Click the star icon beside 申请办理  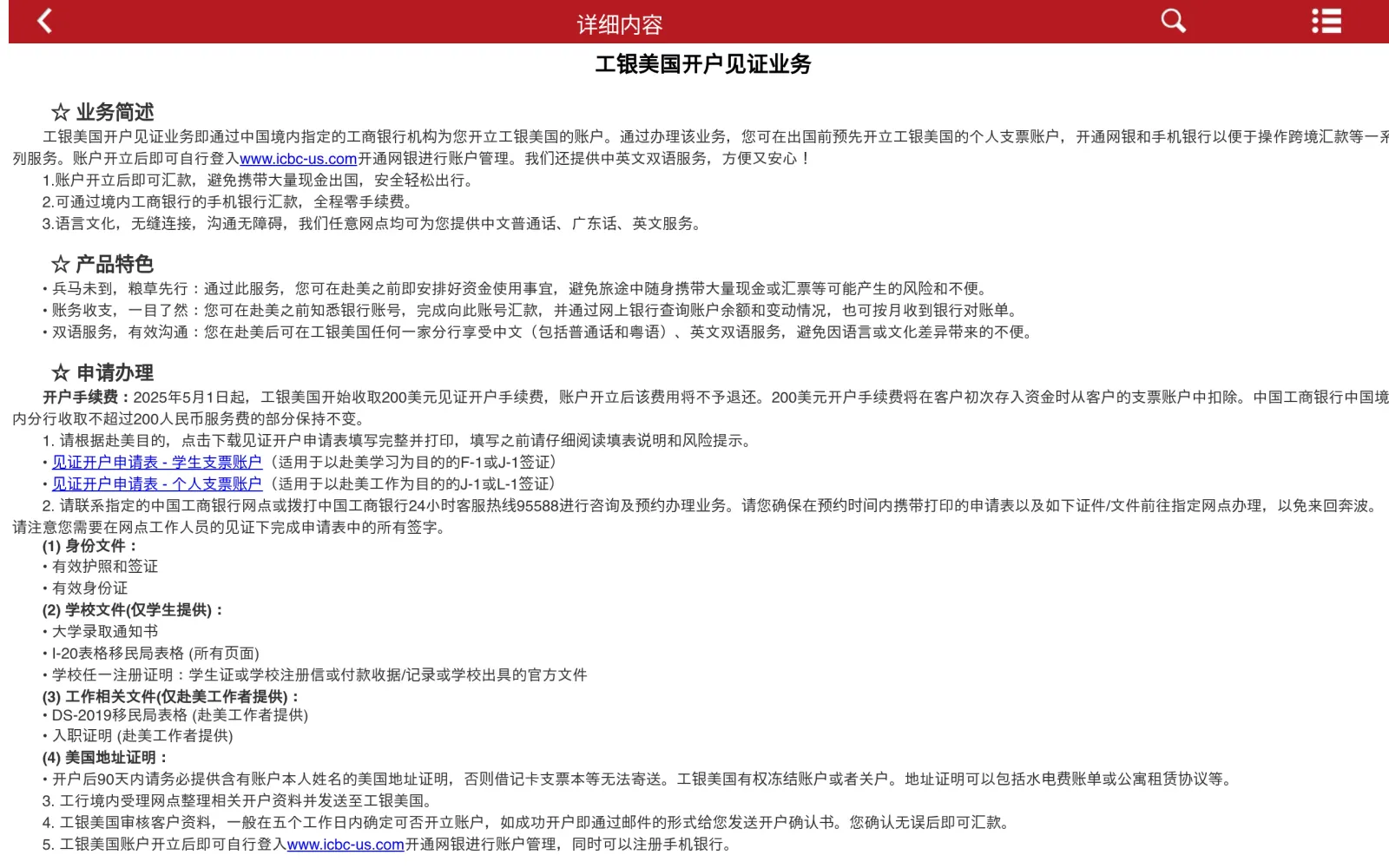(60, 372)
